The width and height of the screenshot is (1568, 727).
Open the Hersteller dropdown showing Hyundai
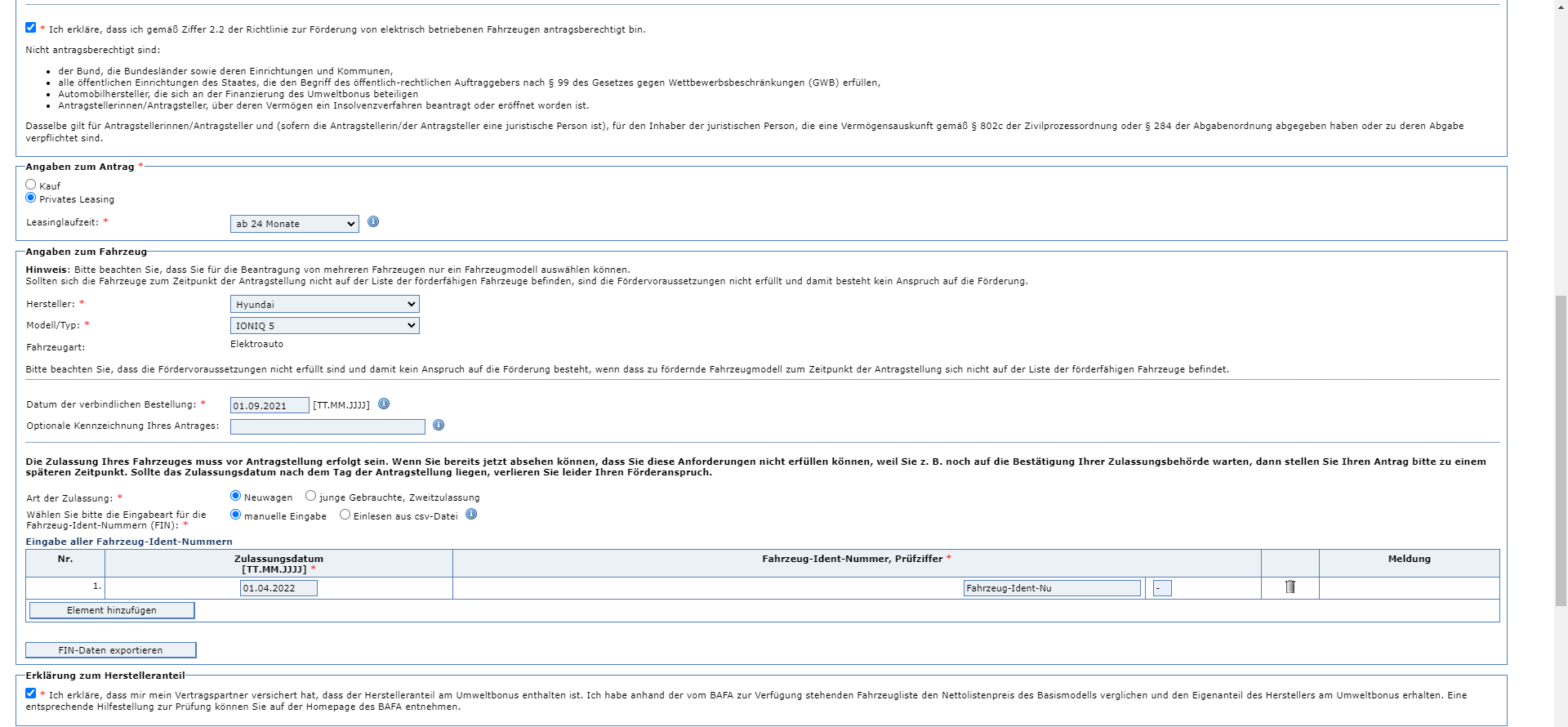click(325, 304)
